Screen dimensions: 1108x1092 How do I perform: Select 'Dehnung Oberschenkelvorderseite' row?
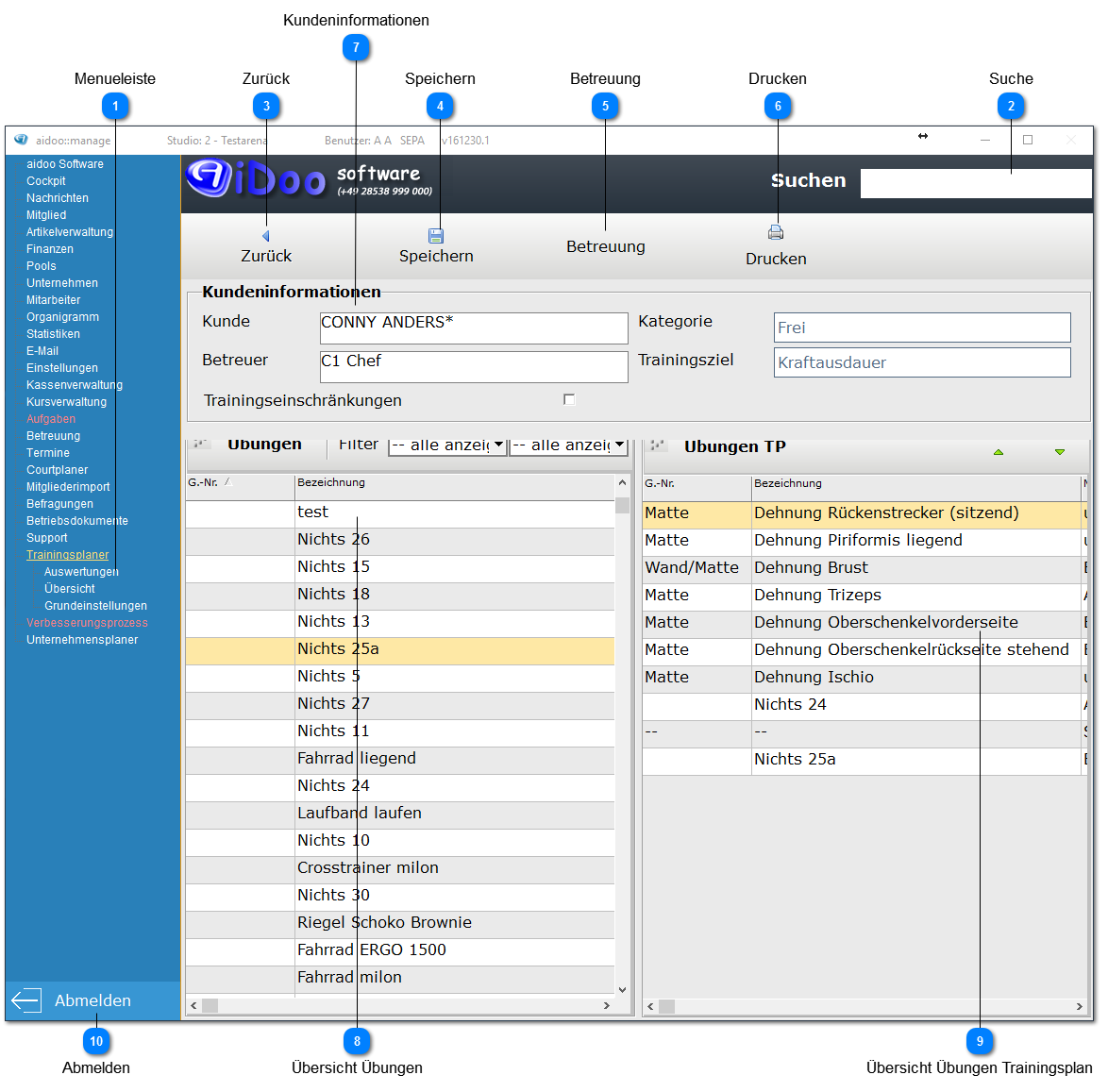click(x=865, y=623)
